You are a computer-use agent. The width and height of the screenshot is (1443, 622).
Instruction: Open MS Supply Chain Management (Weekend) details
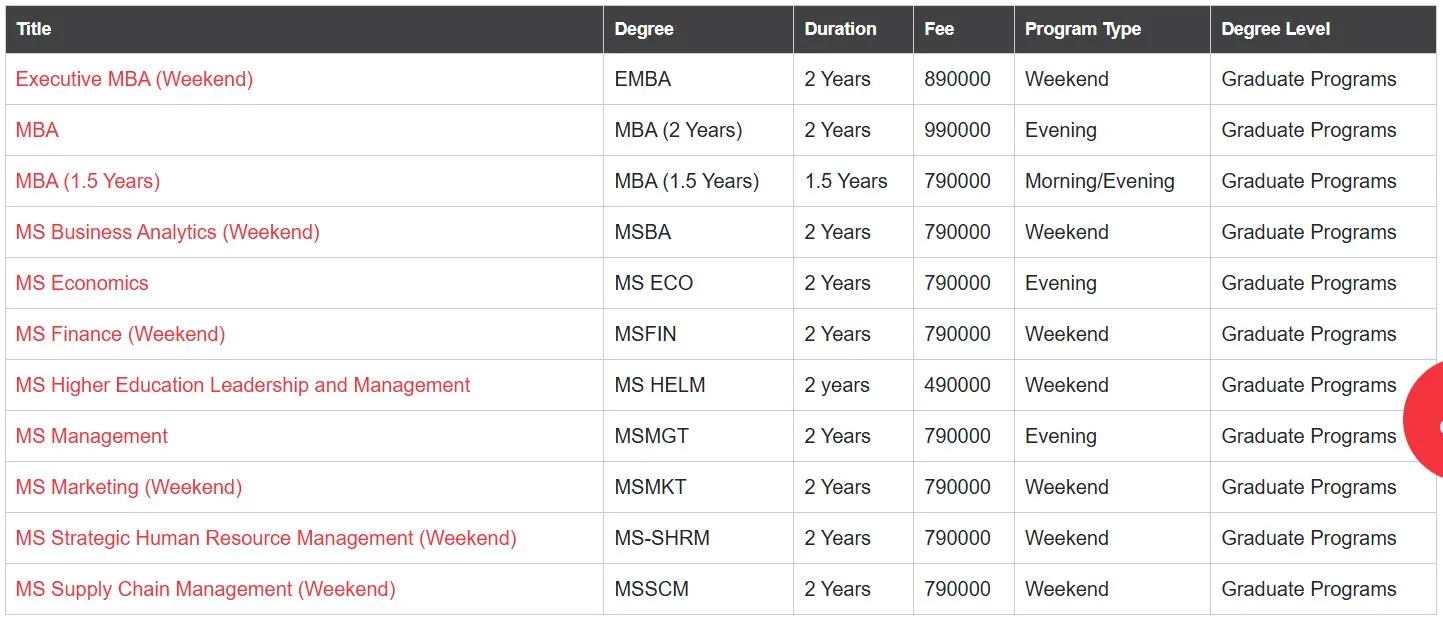pyautogui.click(x=203, y=589)
